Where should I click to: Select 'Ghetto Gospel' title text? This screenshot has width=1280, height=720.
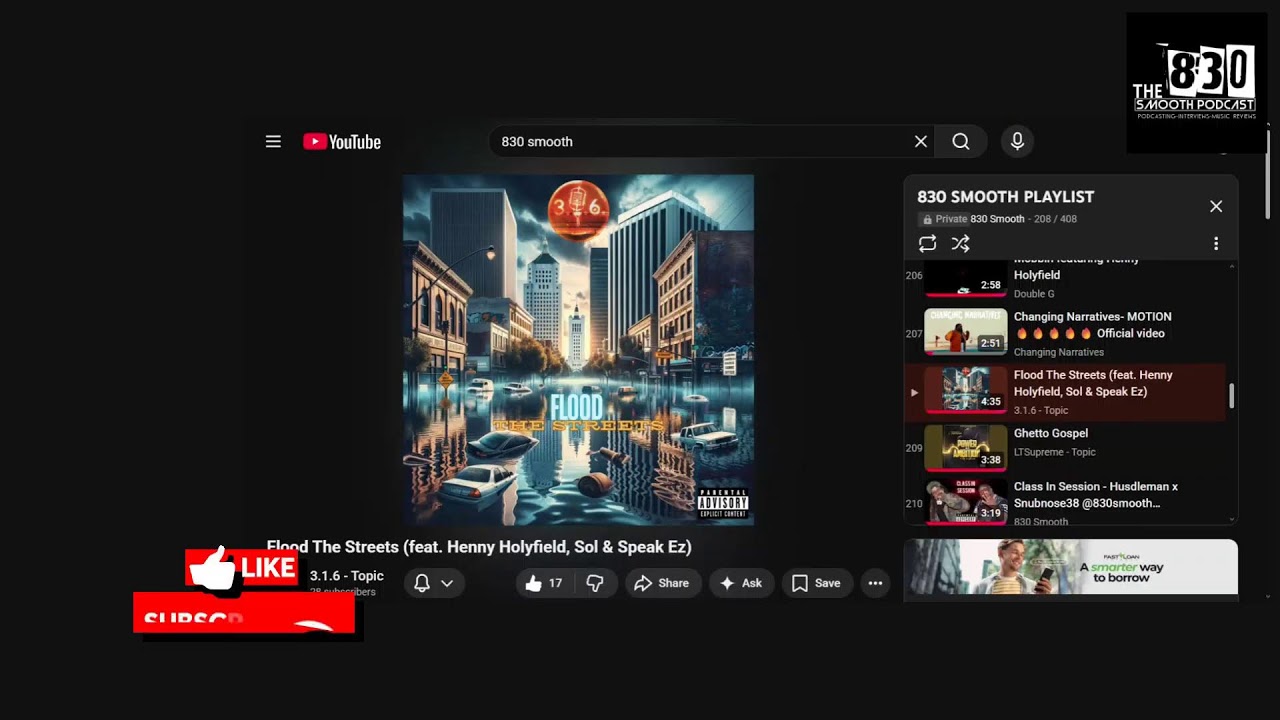pos(1051,433)
